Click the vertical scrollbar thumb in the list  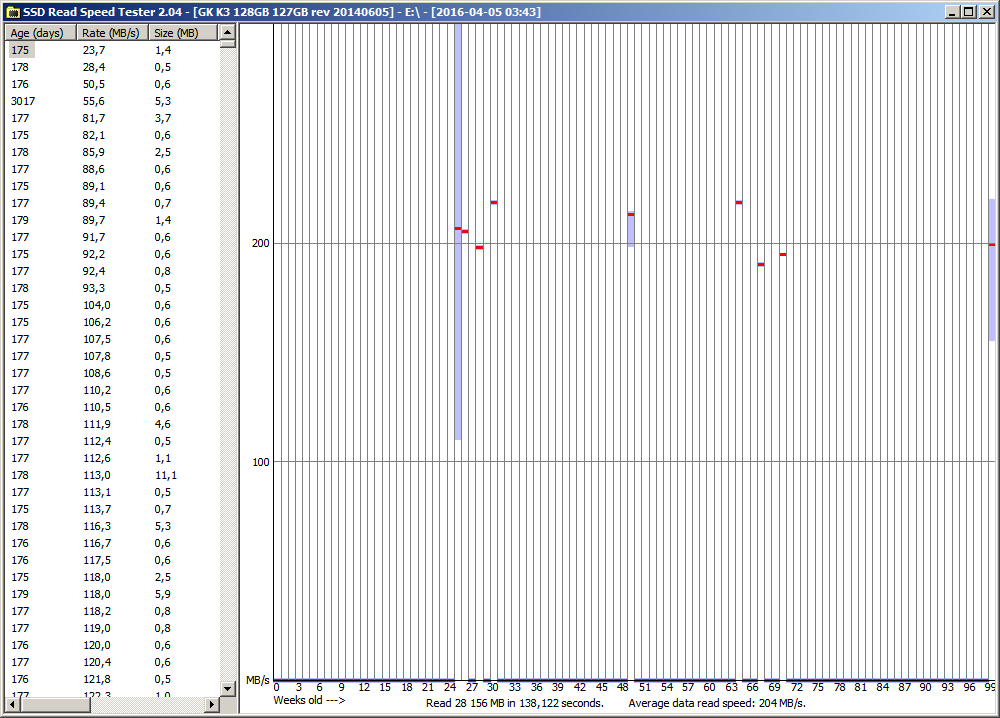coord(228,44)
